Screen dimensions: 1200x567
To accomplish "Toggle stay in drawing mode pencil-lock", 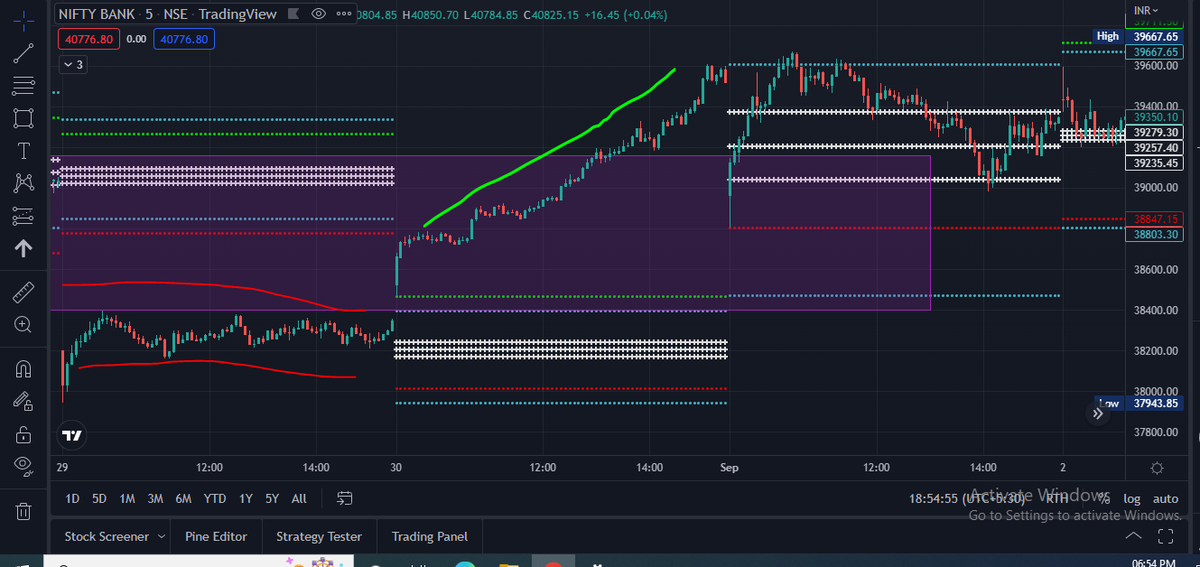I will (x=24, y=401).
